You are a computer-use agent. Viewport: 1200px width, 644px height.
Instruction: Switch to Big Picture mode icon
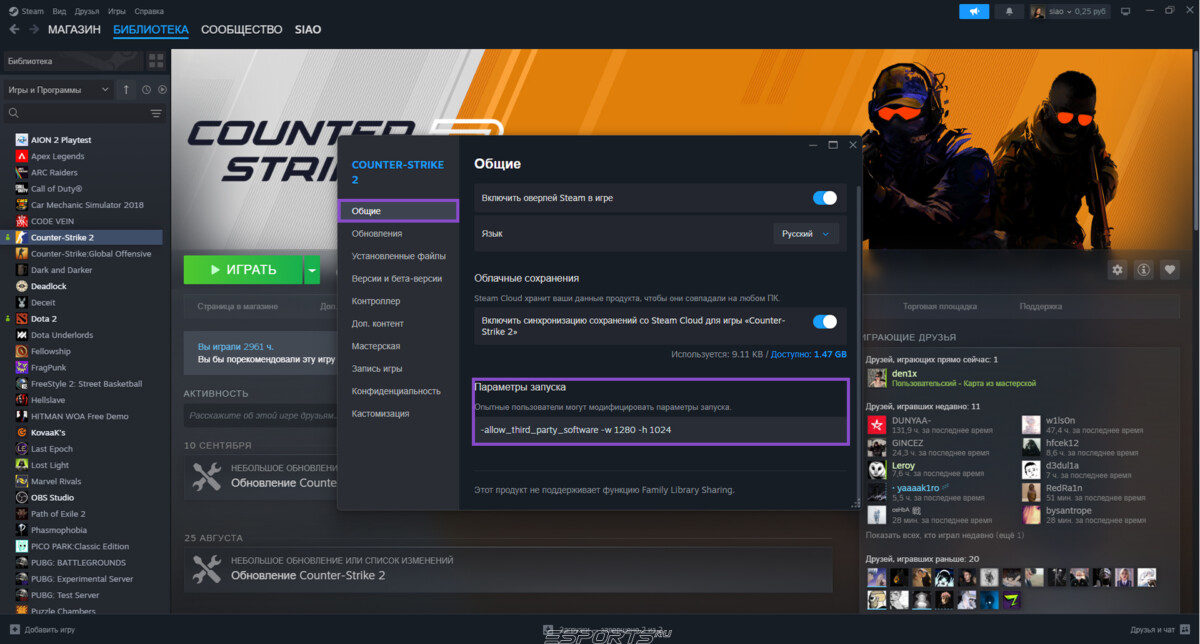coord(1125,11)
